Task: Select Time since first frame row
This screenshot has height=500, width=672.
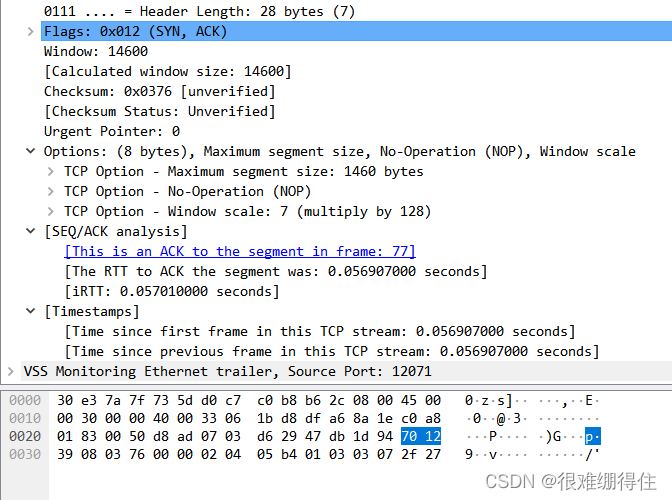Action: [x=319, y=331]
